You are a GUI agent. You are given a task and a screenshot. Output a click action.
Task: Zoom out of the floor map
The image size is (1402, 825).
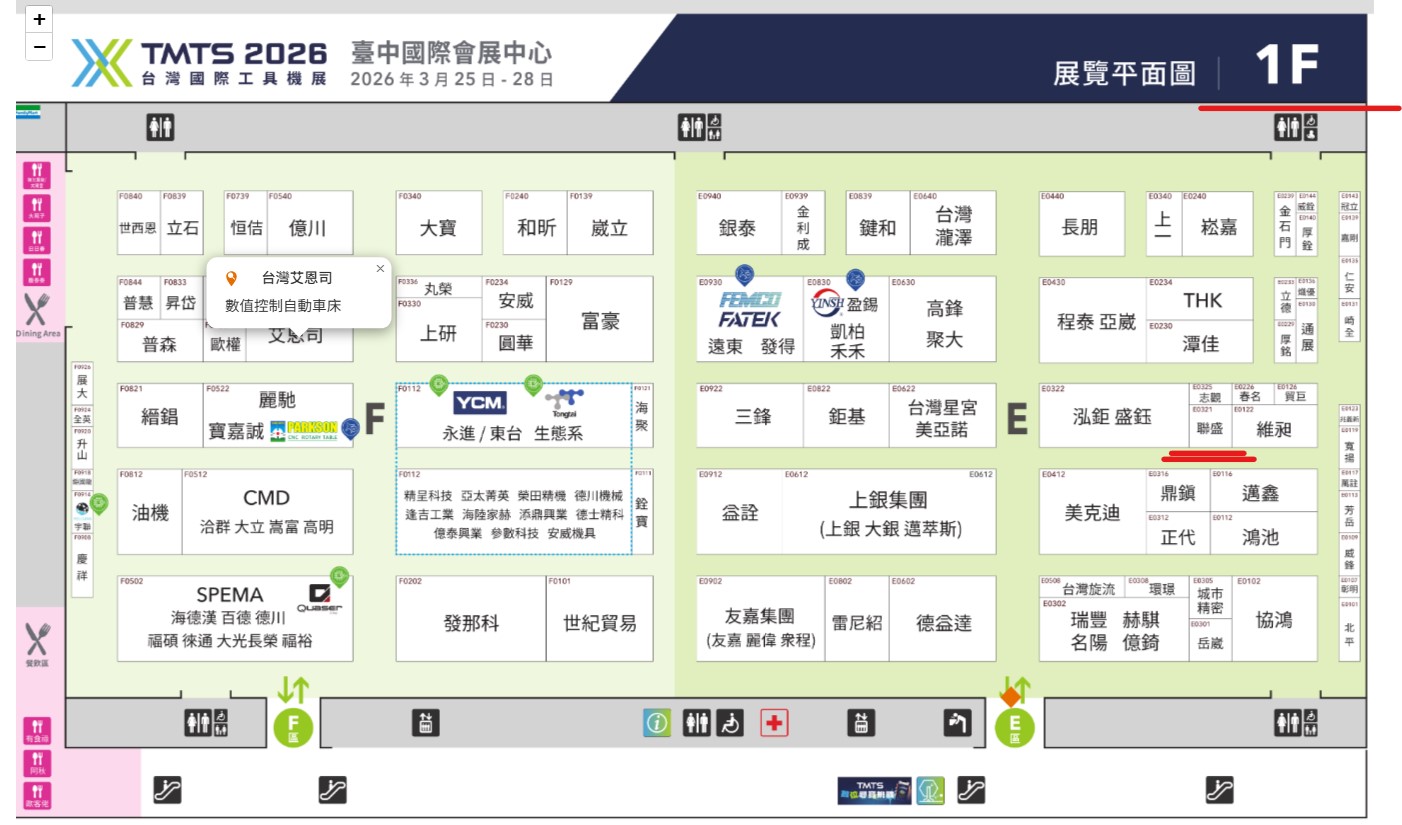(x=39, y=46)
